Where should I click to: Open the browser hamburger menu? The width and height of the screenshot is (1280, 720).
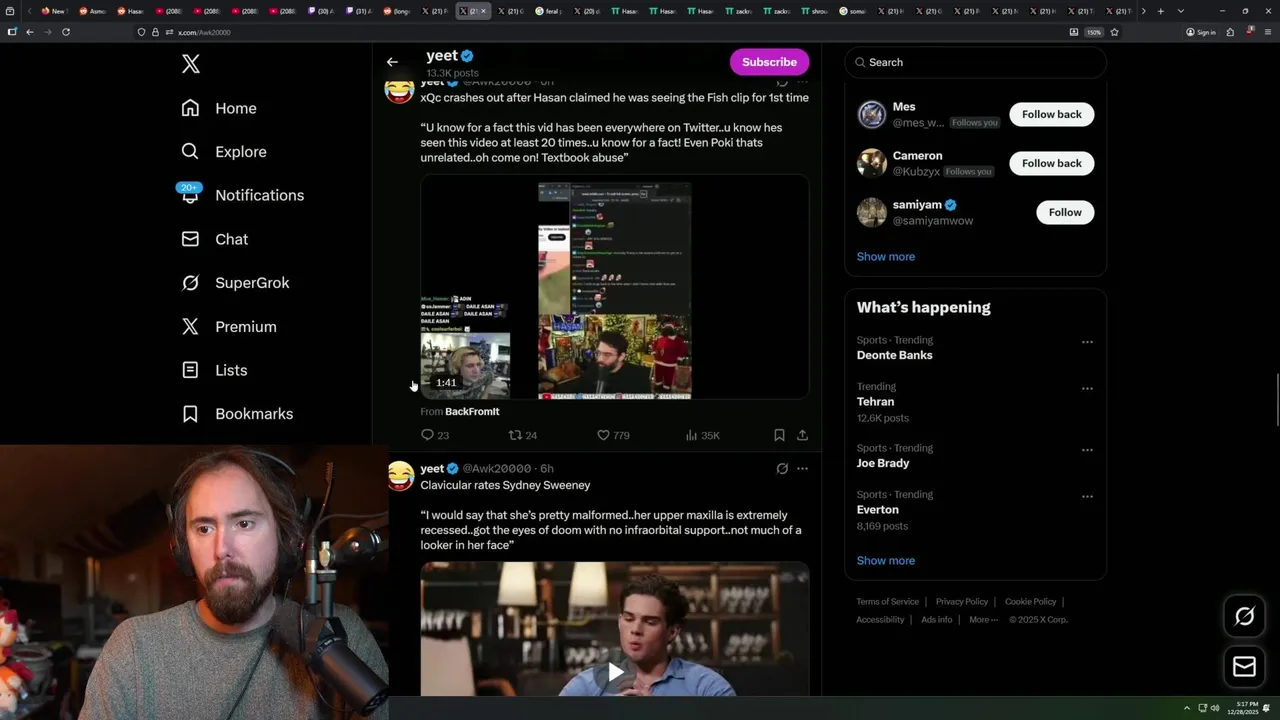click(1267, 32)
